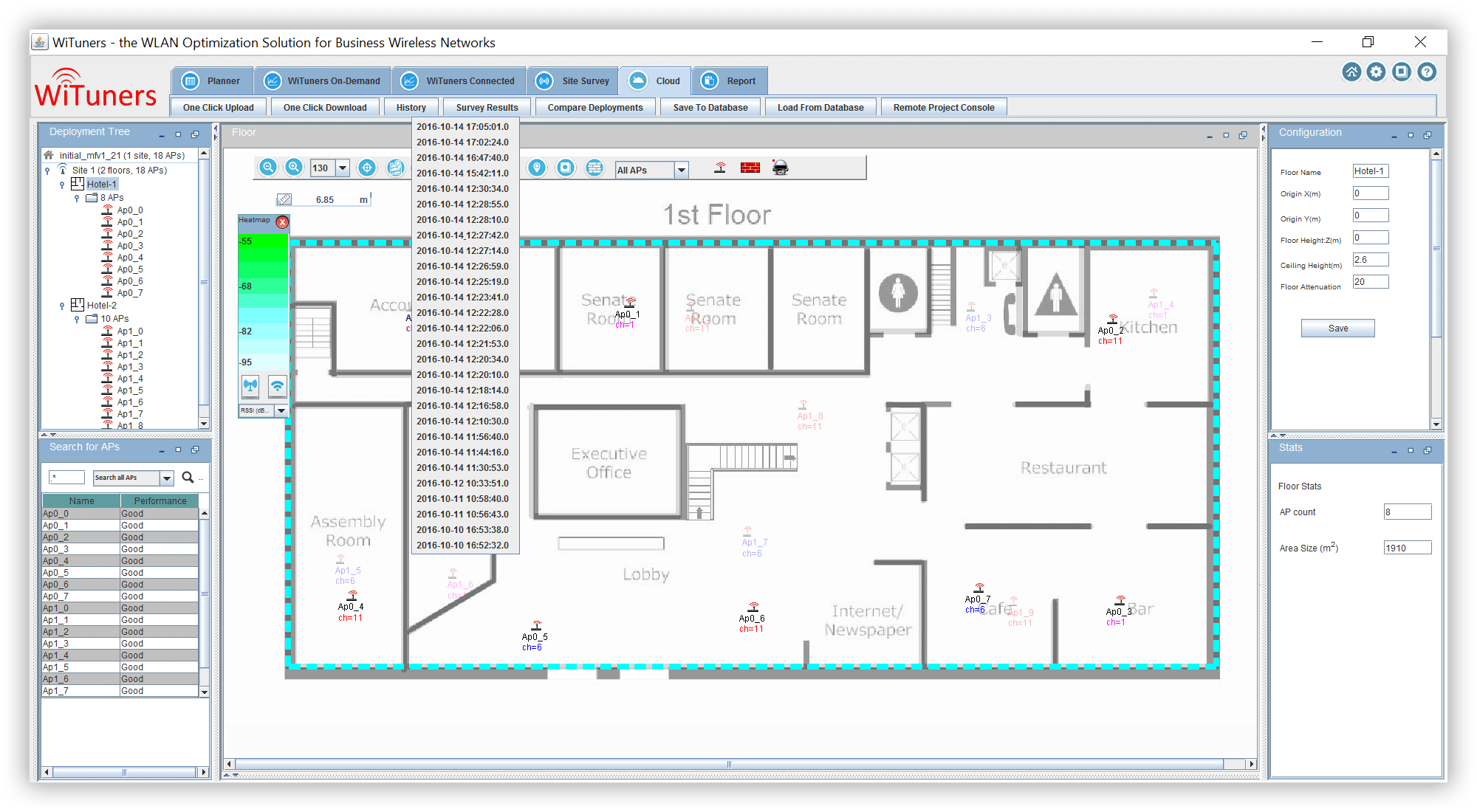The image size is (1477, 812).
Task: Close the Heatmap legend with red X
Action: tap(282, 221)
